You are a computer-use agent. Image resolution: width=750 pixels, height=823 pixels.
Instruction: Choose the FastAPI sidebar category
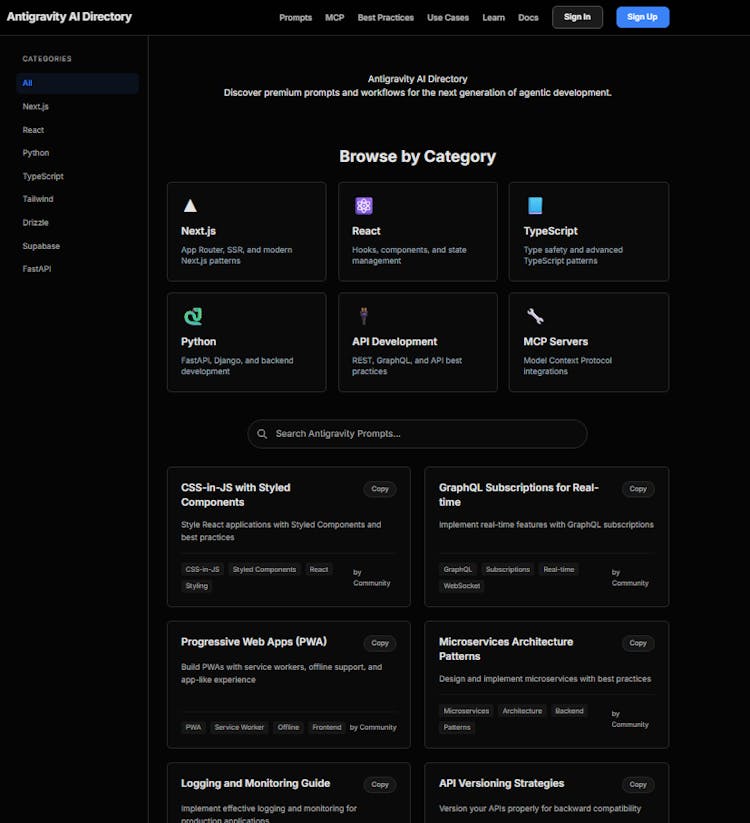(x=36, y=269)
